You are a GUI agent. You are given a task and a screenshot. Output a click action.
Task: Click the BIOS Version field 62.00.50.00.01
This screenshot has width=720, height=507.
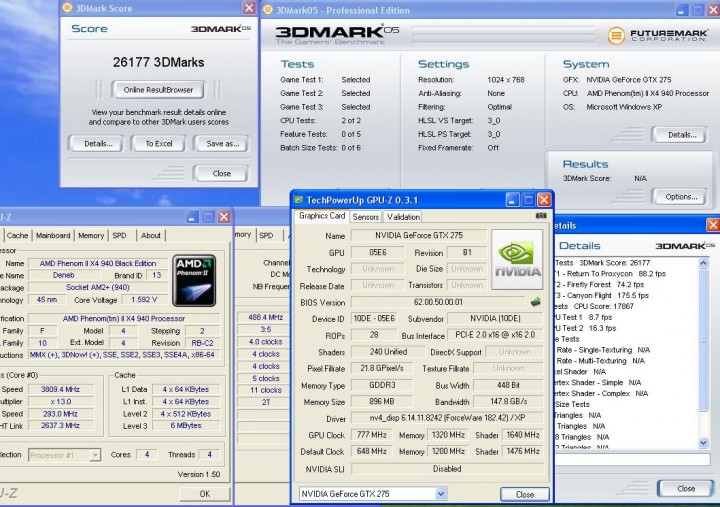438,302
